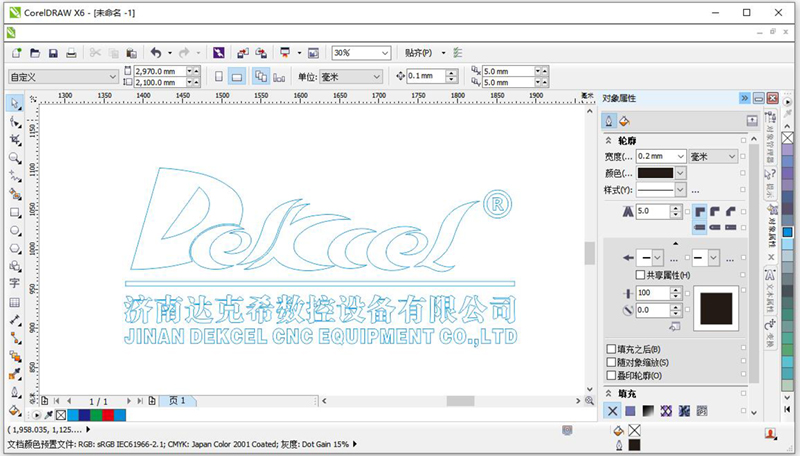Pick the green swatch in document palette
This screenshot has height=456, width=800.
[96, 415]
